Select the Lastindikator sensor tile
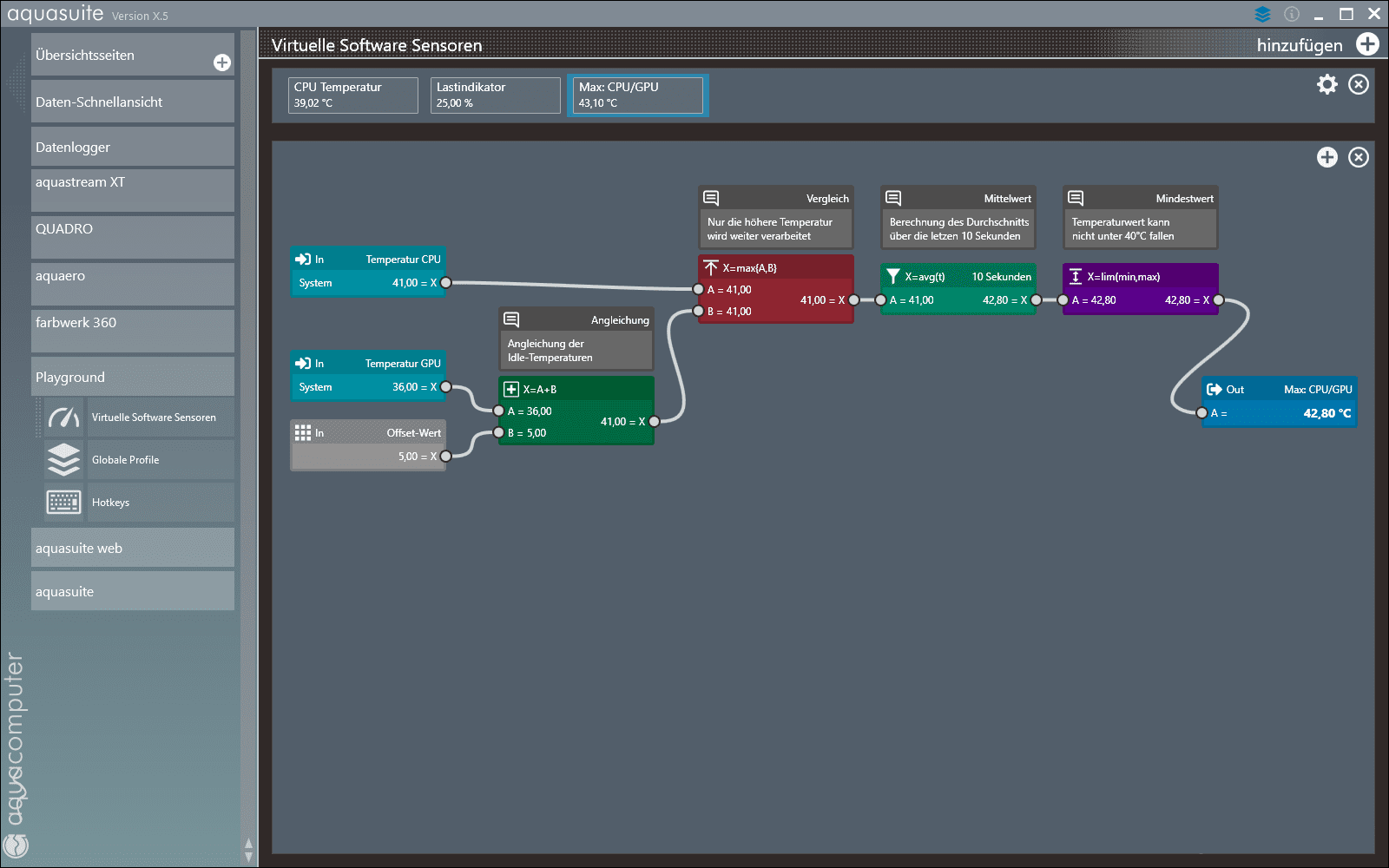Screen dimensions: 1389x868 click(495, 95)
